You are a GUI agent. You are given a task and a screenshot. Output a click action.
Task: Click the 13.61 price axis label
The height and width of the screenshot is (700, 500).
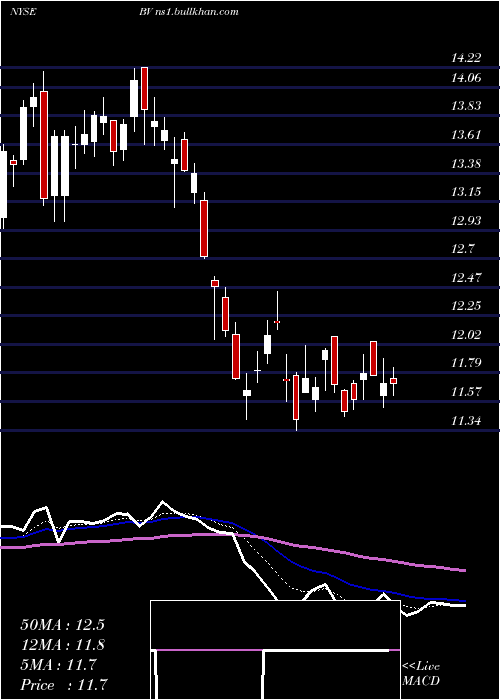pos(466,134)
